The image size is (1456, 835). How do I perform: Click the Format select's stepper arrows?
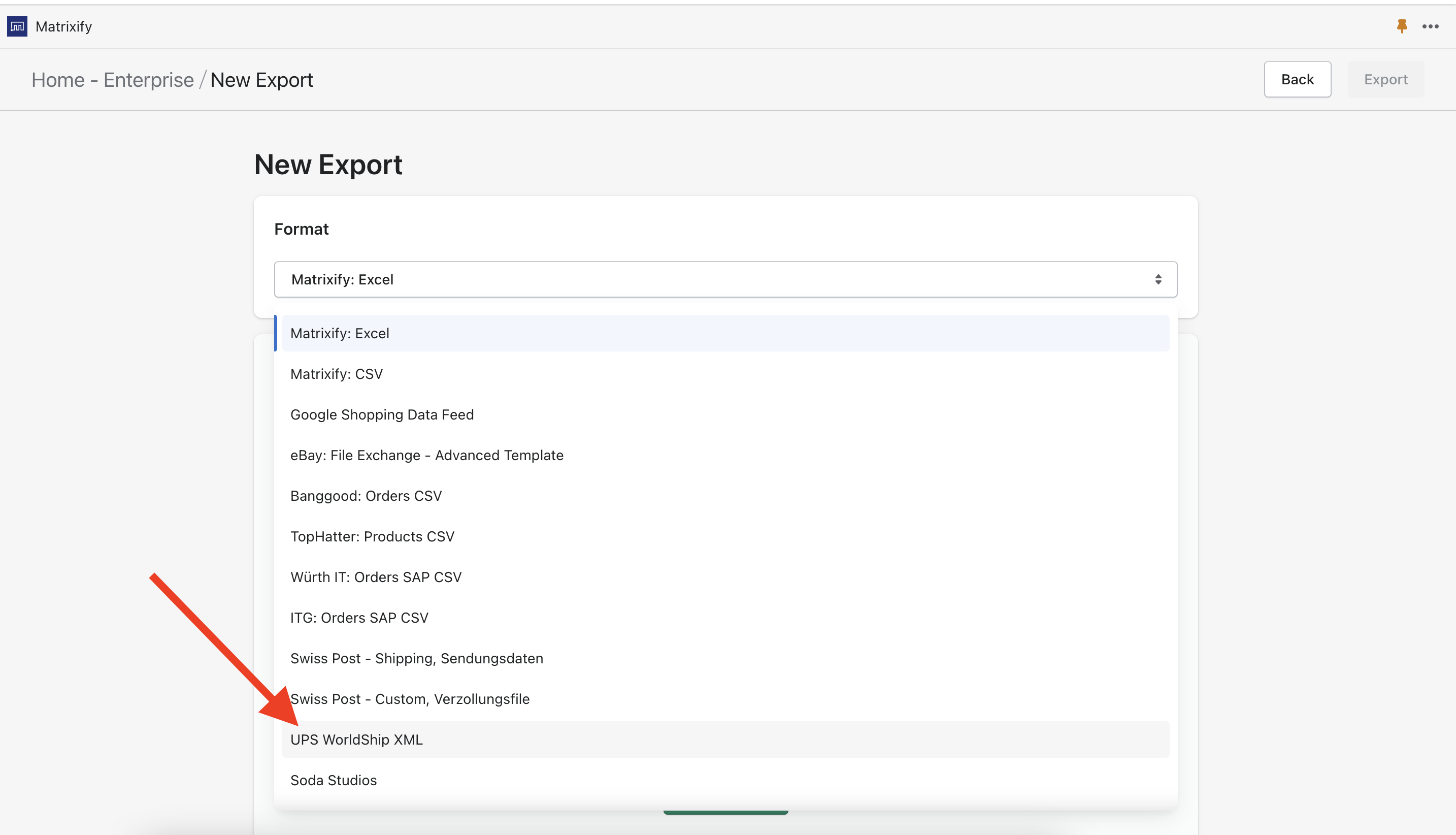click(x=1159, y=279)
